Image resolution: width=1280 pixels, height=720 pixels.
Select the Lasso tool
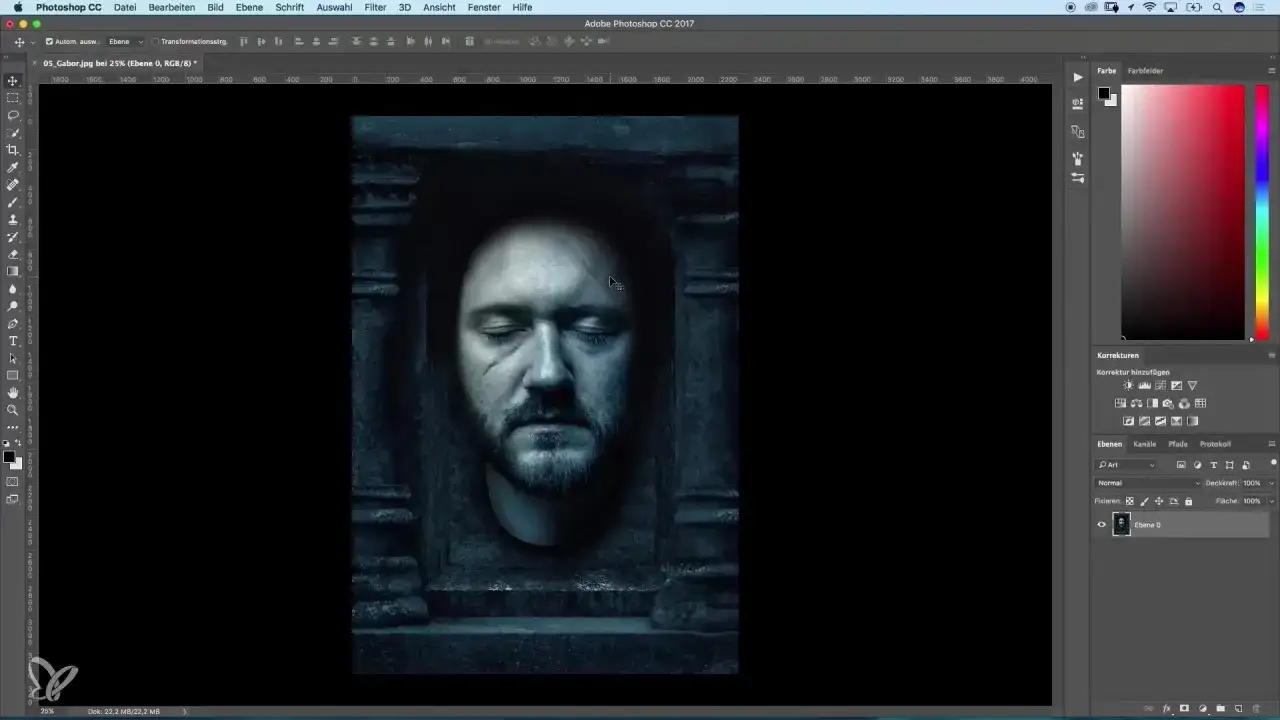click(13, 115)
